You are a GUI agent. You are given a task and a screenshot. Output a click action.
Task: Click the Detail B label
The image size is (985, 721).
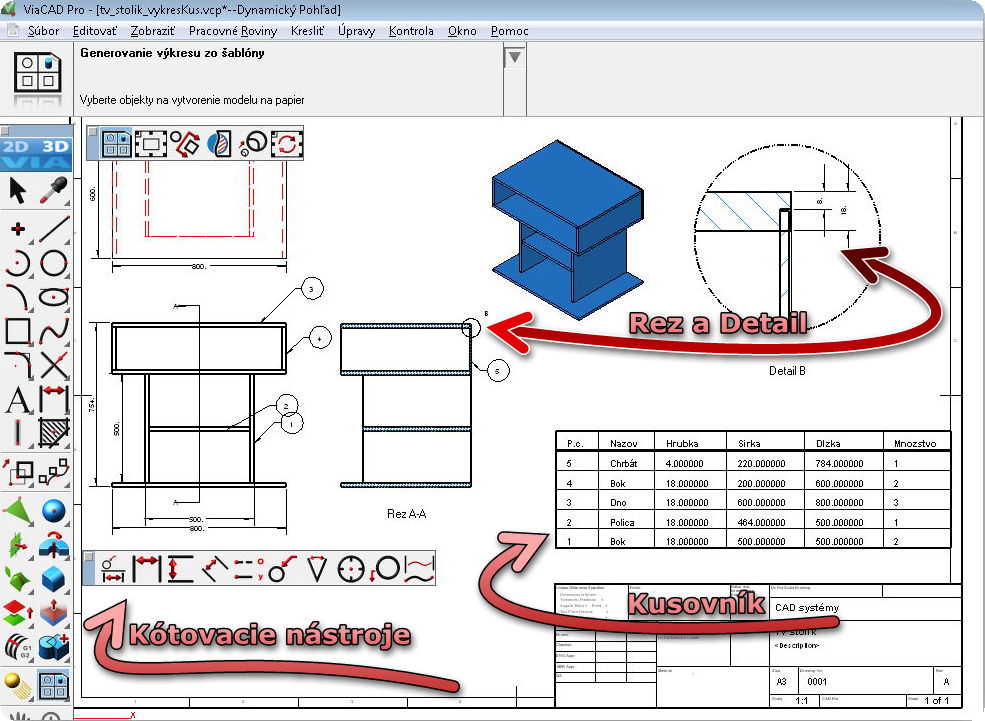(x=787, y=371)
